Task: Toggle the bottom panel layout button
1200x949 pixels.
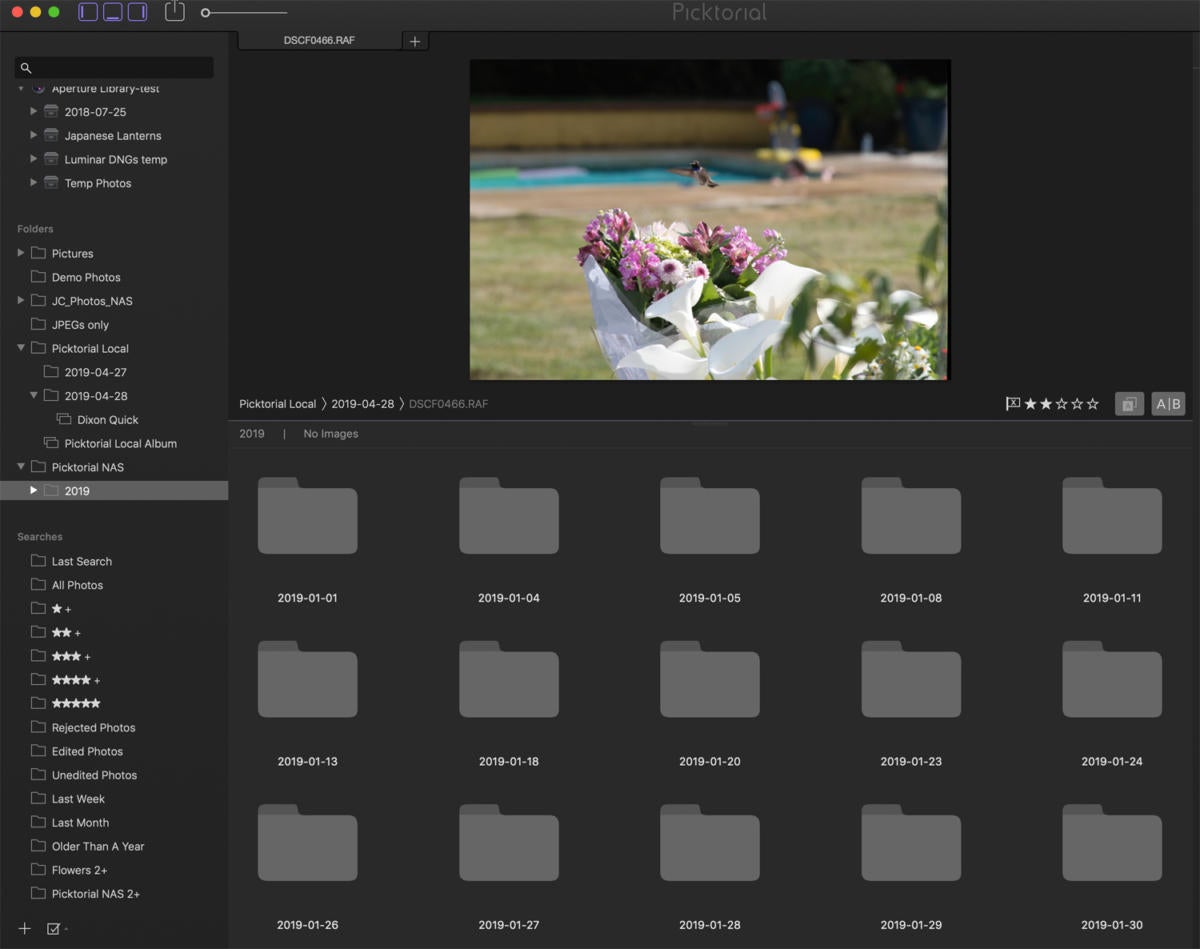Action: tap(113, 12)
